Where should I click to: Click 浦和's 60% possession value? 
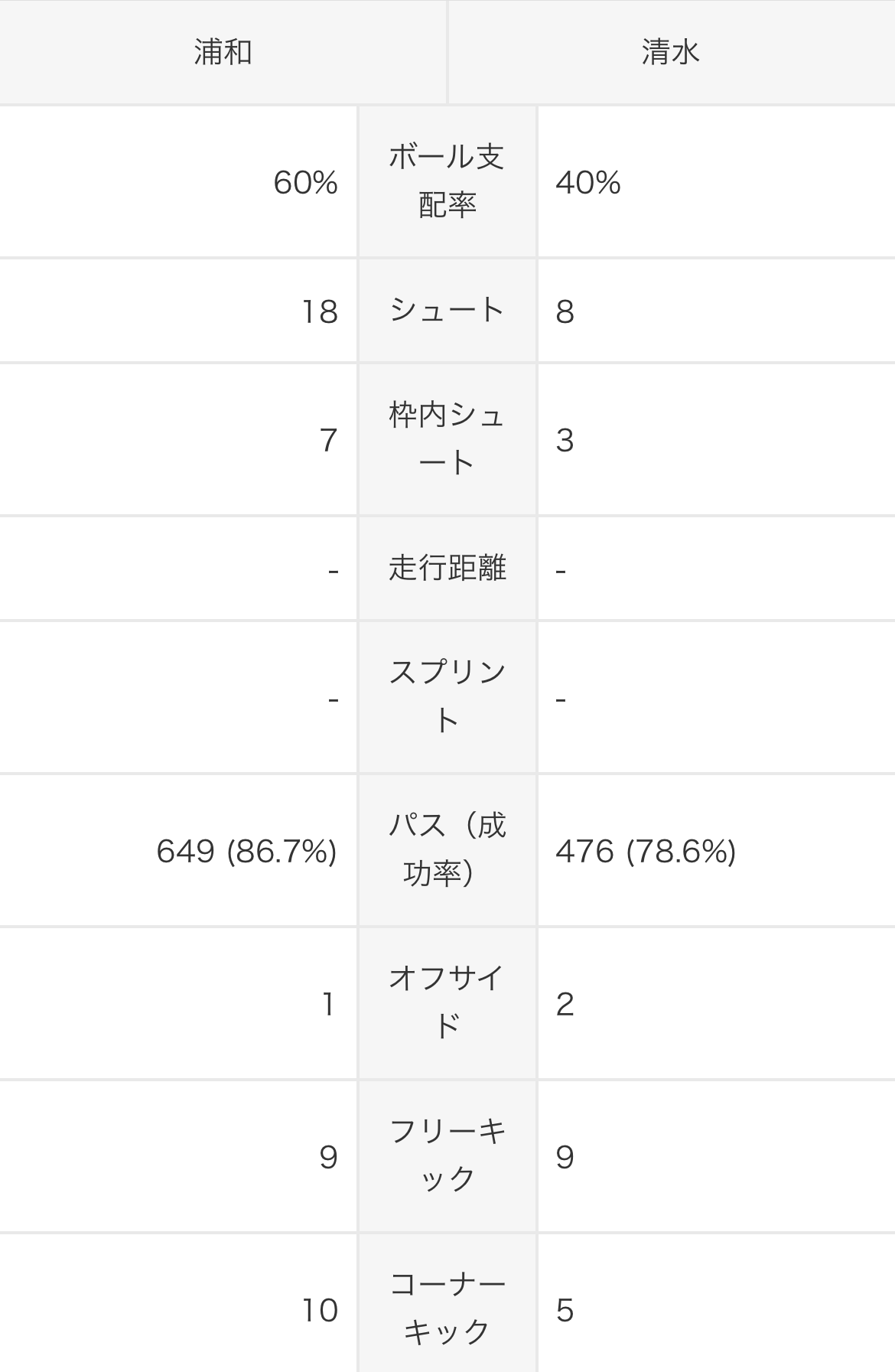tap(305, 183)
